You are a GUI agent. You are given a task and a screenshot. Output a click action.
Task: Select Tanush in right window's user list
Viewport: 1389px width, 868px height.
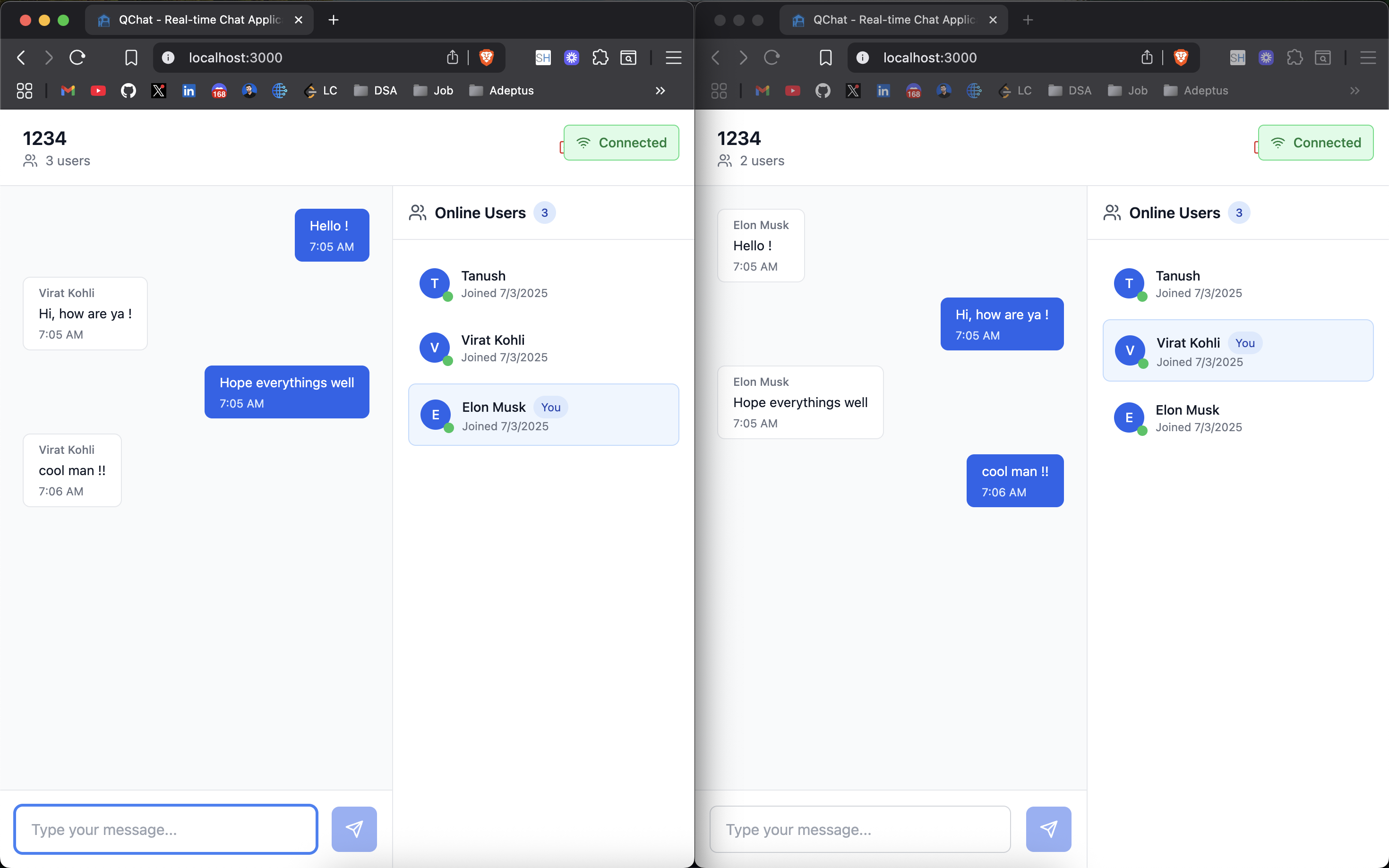click(x=1237, y=284)
